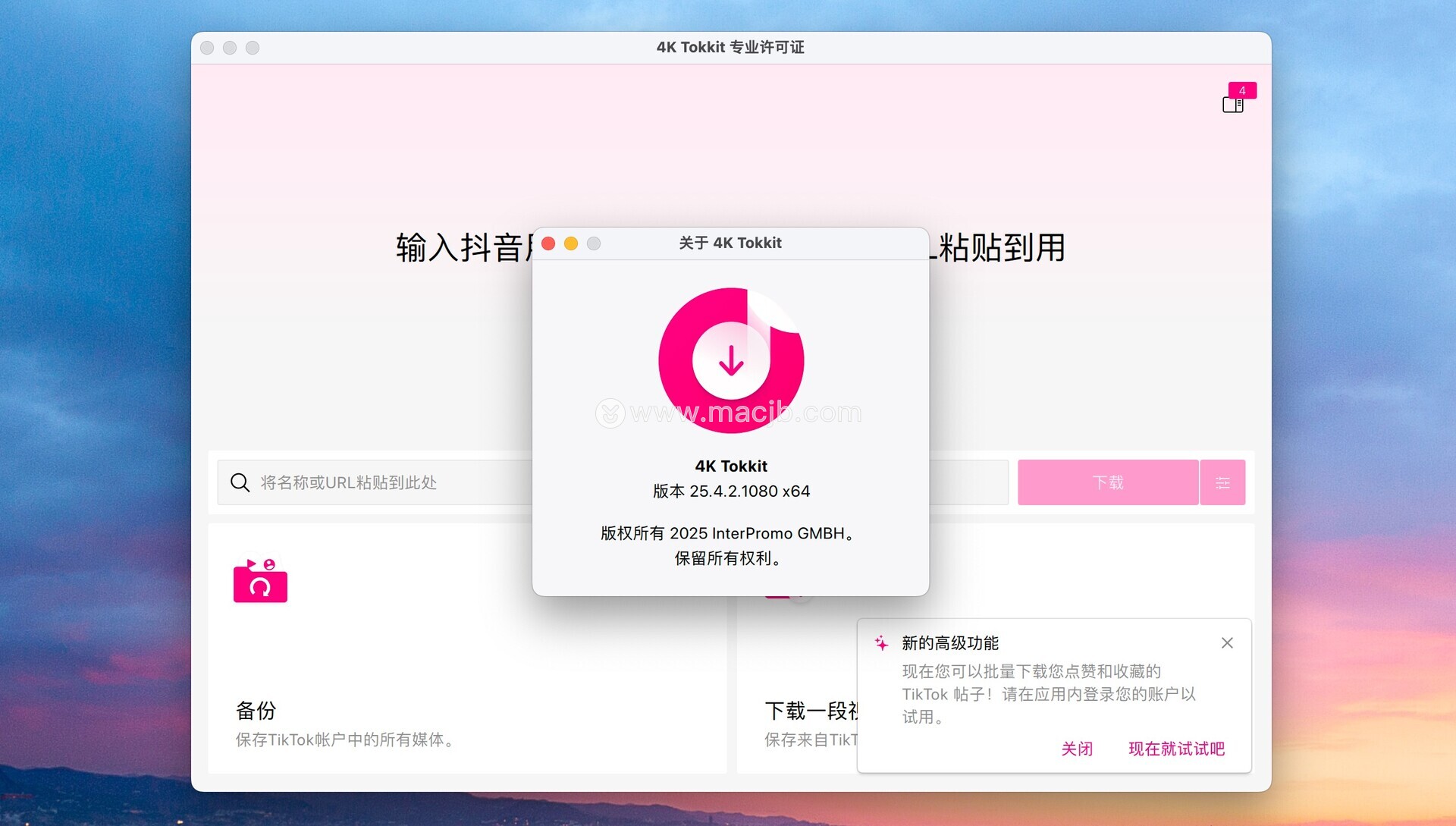Click 现在就试试吧 to try new feature
This screenshot has height=826, width=1456.
tap(1176, 749)
